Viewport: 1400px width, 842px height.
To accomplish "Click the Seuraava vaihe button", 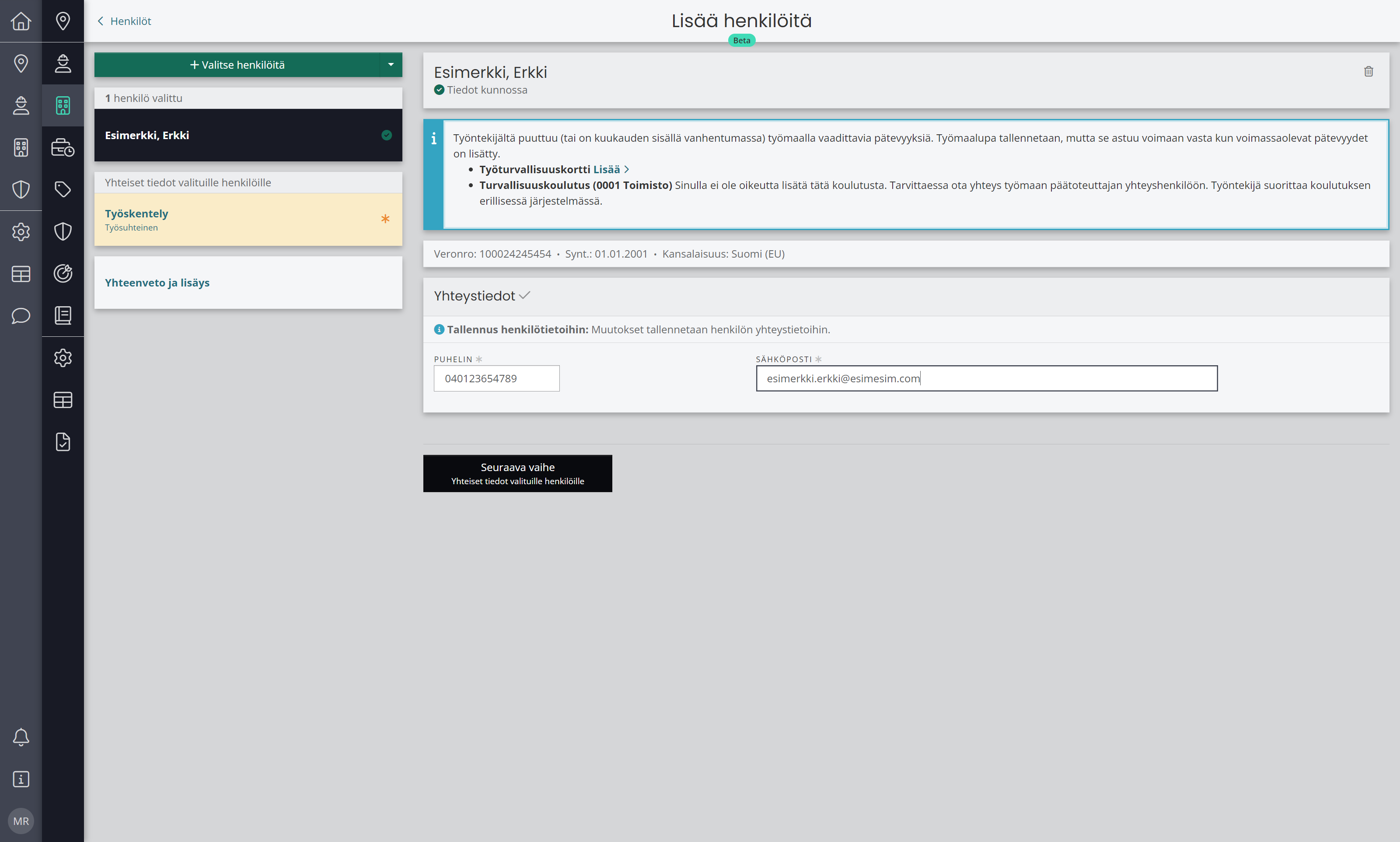I will pos(517,473).
